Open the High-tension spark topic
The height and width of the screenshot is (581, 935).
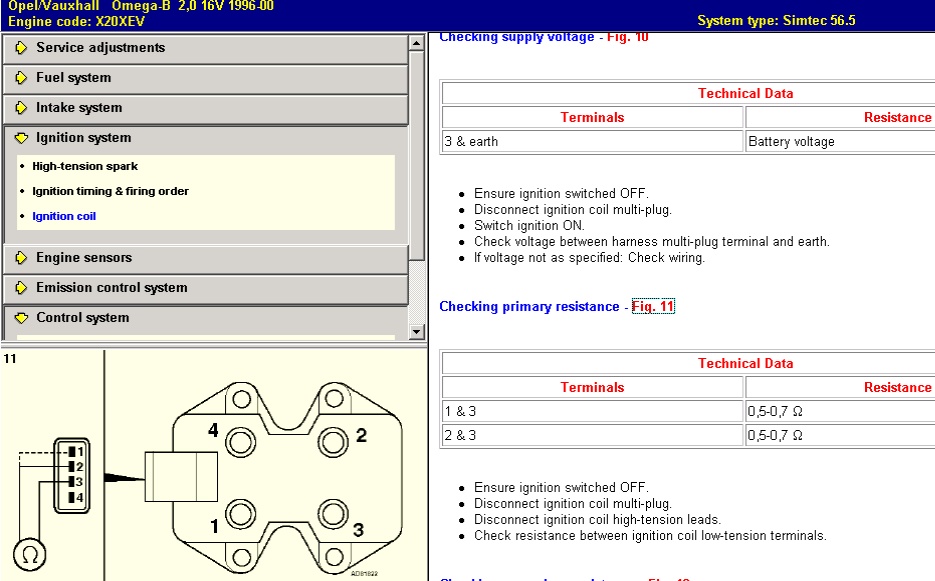pyautogui.click(x=85, y=166)
